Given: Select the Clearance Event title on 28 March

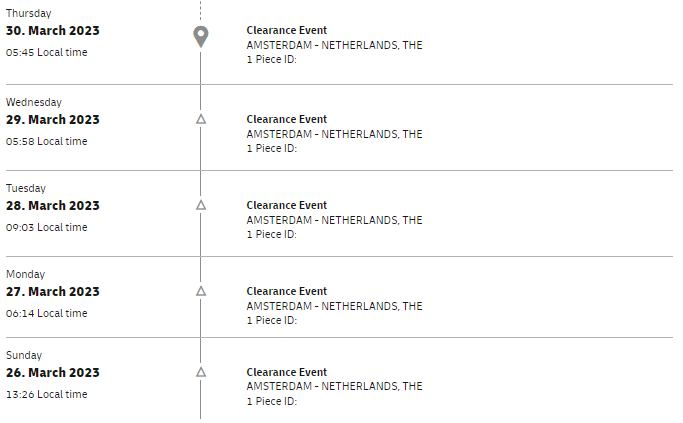Looking at the screenshot, I should pos(286,205).
